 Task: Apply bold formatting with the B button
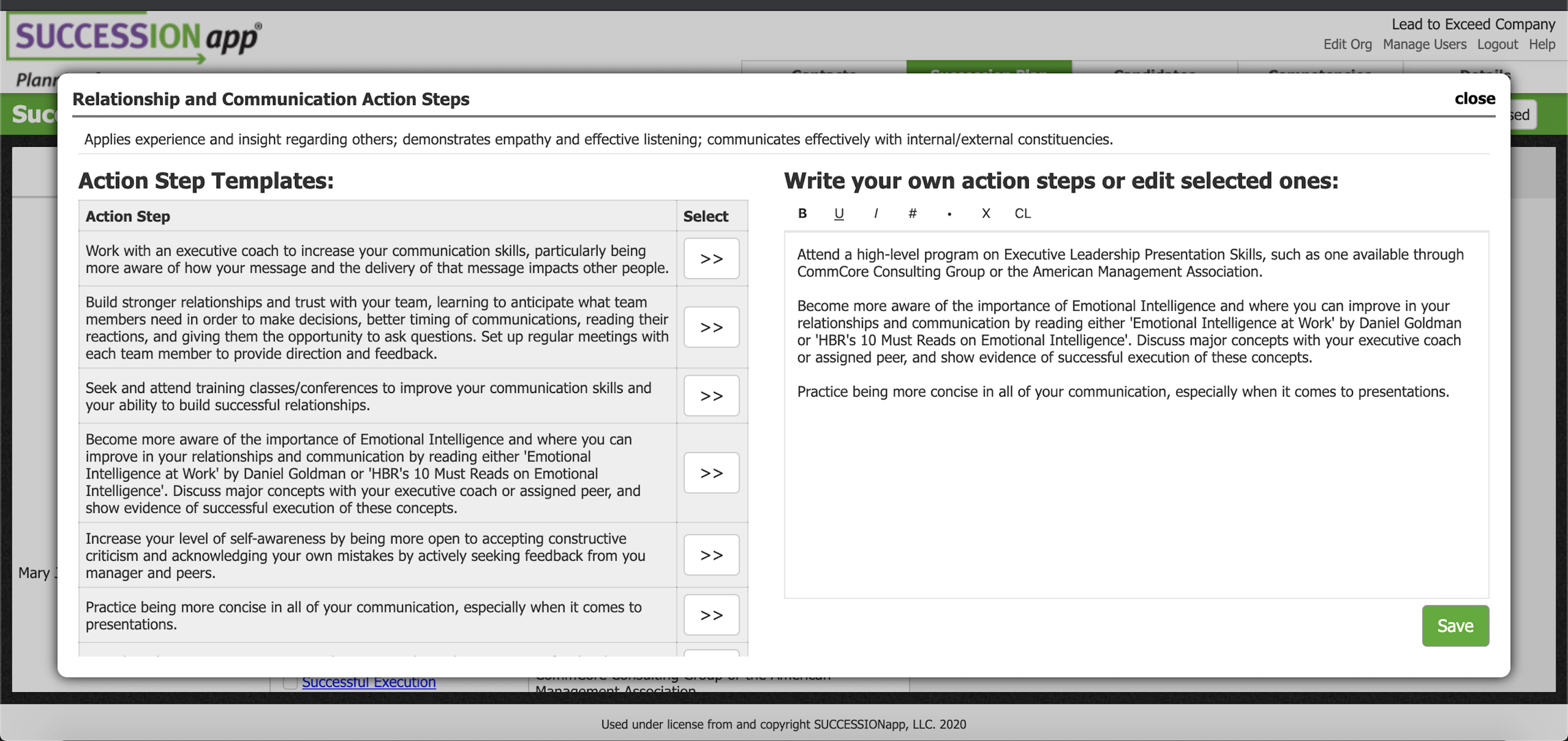click(x=802, y=213)
